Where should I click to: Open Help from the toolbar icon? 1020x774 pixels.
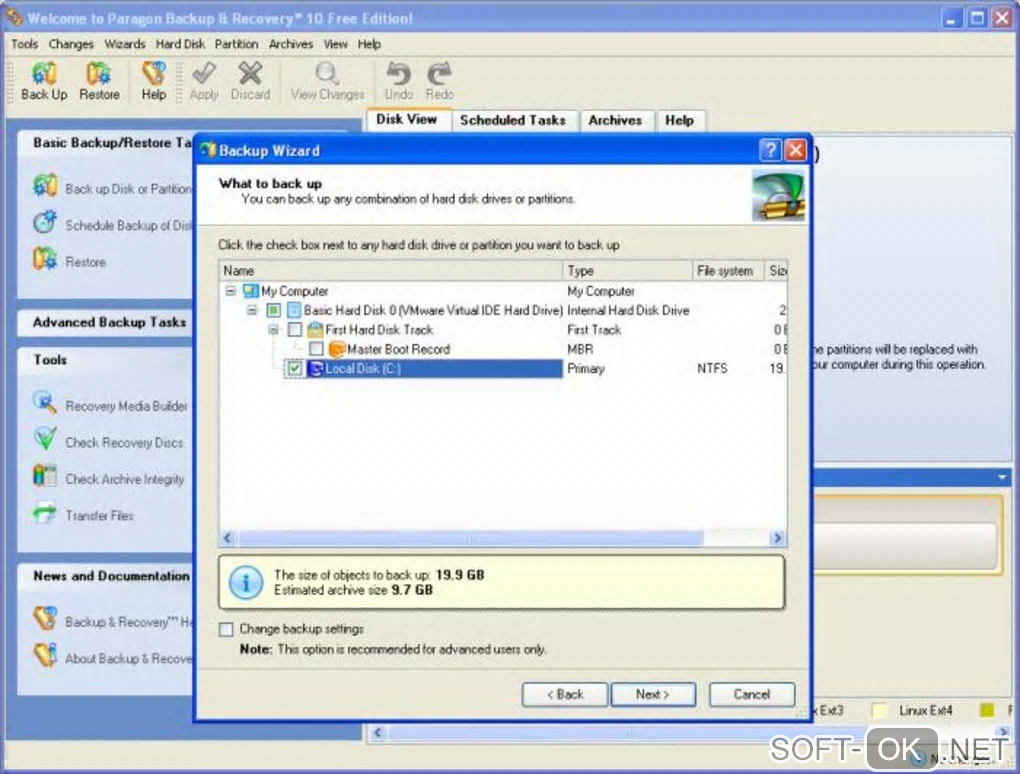pyautogui.click(x=154, y=73)
